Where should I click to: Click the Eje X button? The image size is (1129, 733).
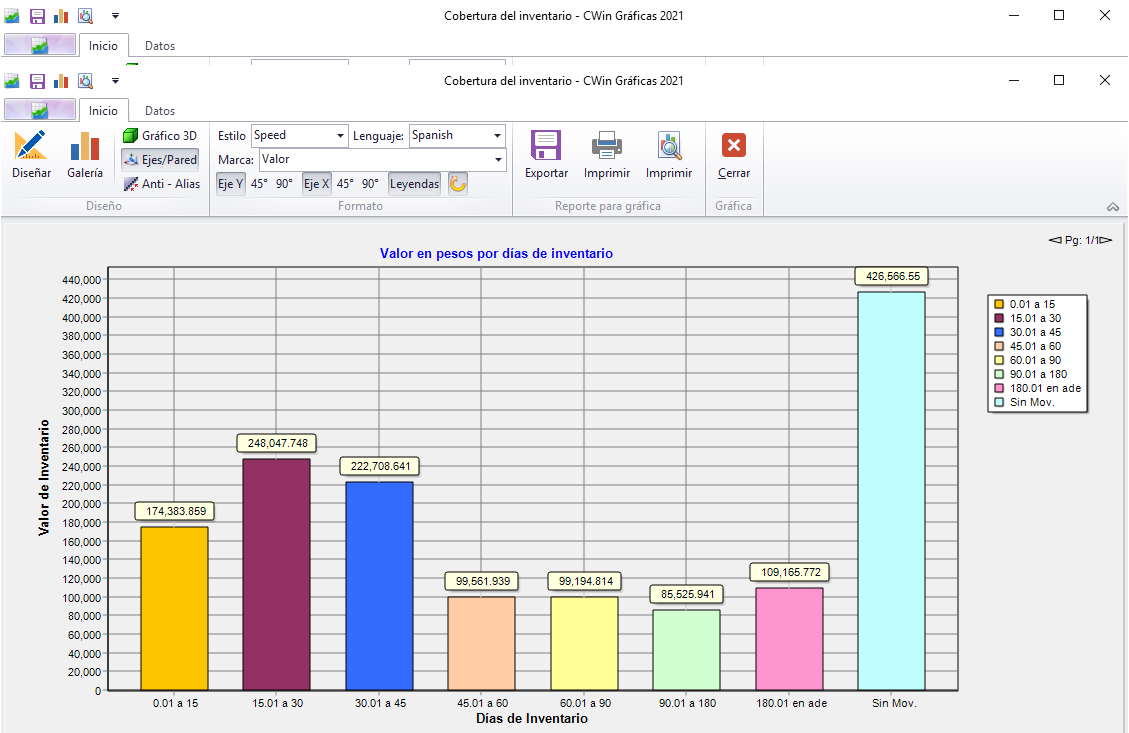(316, 184)
